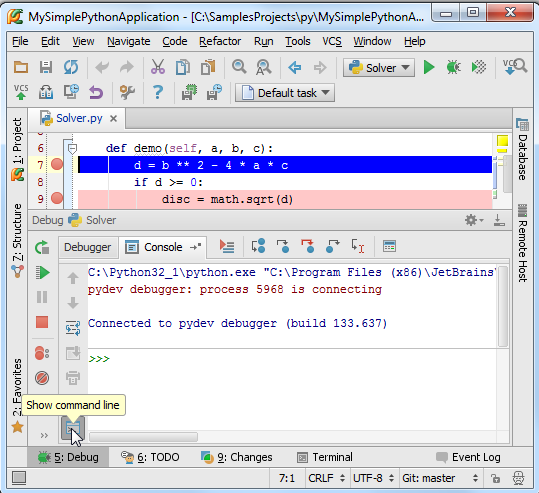Viewport: 539px width, 493px height.
Task: Toggle Show command line button
Action: click(x=73, y=428)
